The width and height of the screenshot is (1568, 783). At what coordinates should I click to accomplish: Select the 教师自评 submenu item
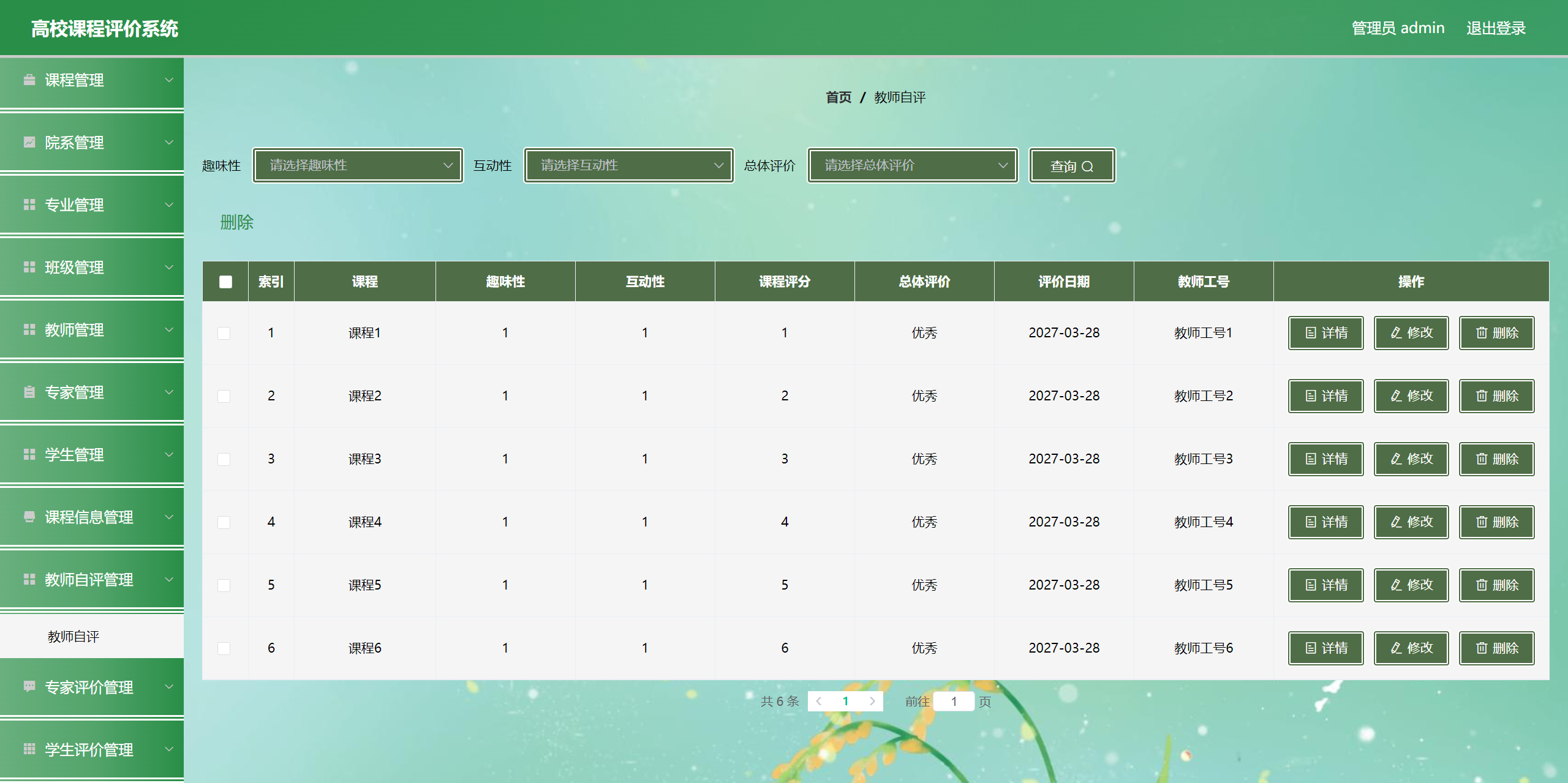pos(73,637)
